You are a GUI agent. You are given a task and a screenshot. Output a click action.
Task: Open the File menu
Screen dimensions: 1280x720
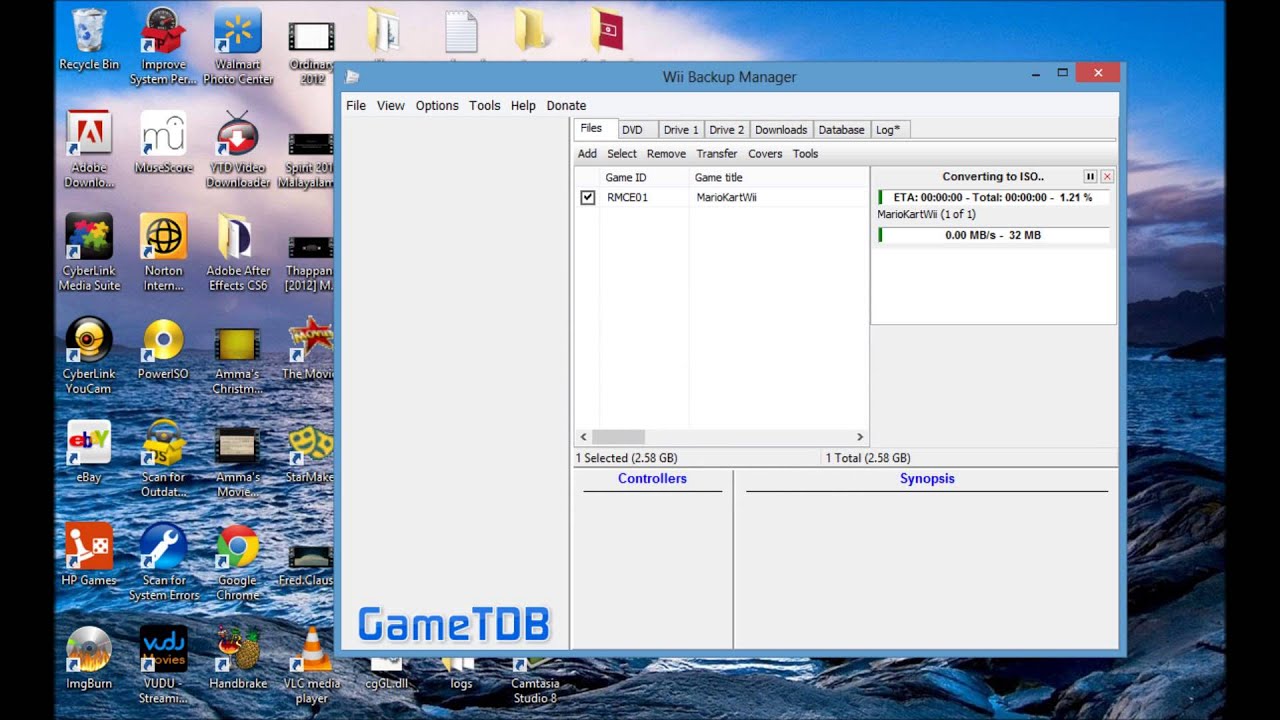356,106
